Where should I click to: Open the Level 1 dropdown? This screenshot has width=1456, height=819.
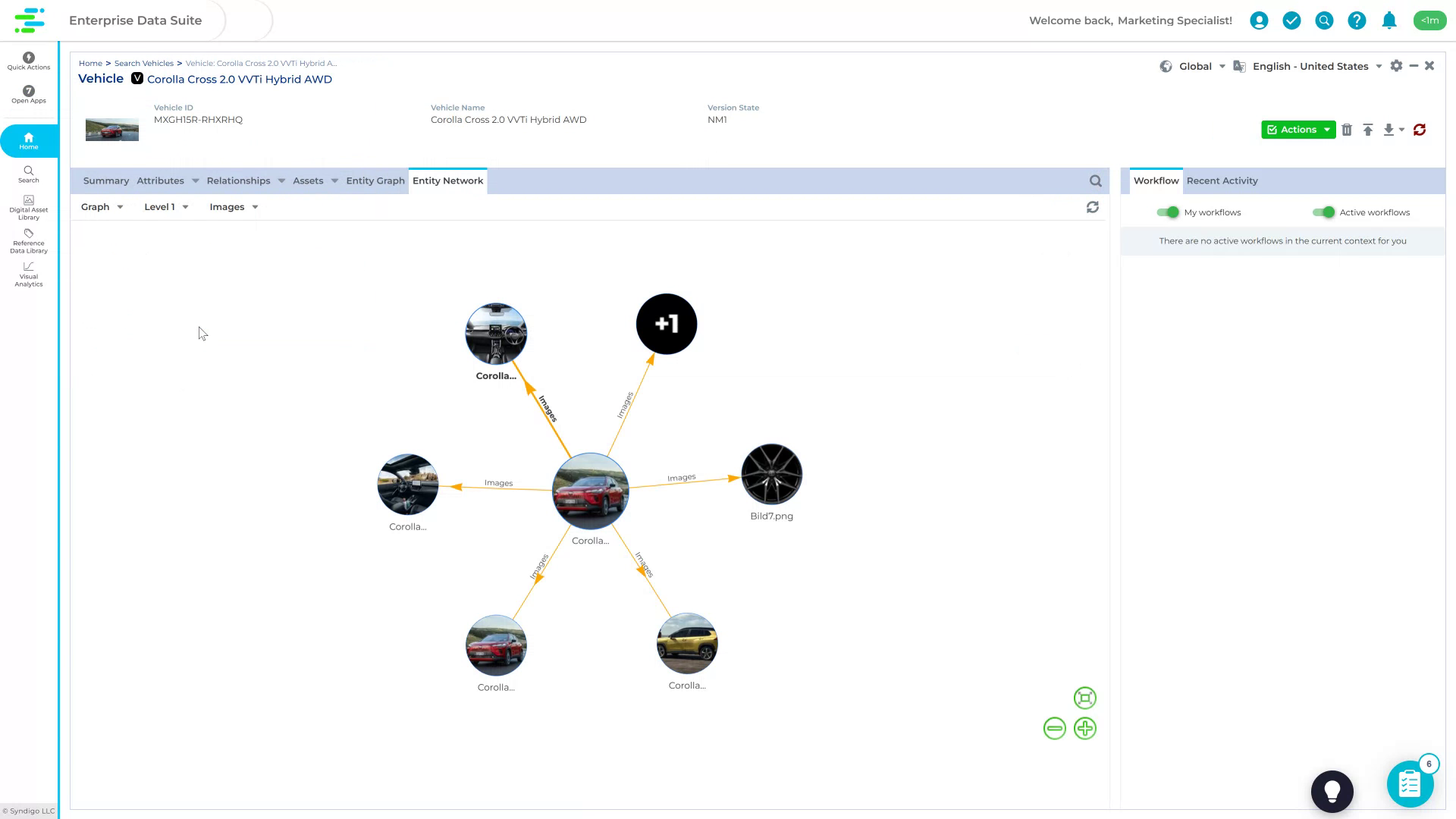click(x=165, y=206)
